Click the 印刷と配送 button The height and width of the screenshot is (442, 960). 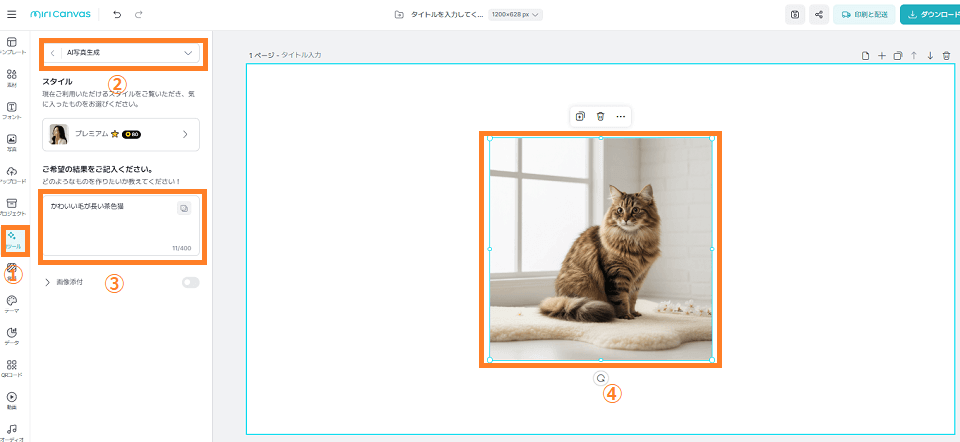pos(862,15)
